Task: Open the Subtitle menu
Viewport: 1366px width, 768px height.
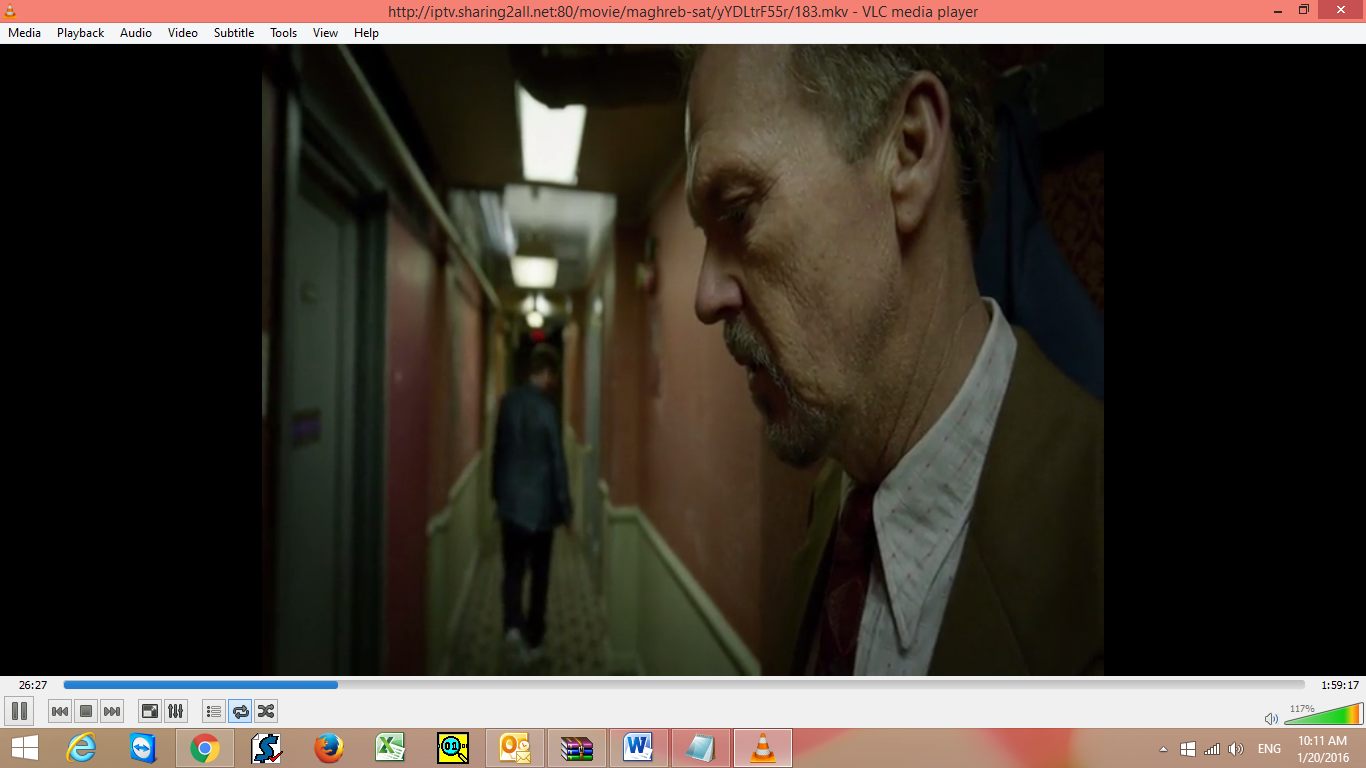Action: click(234, 33)
